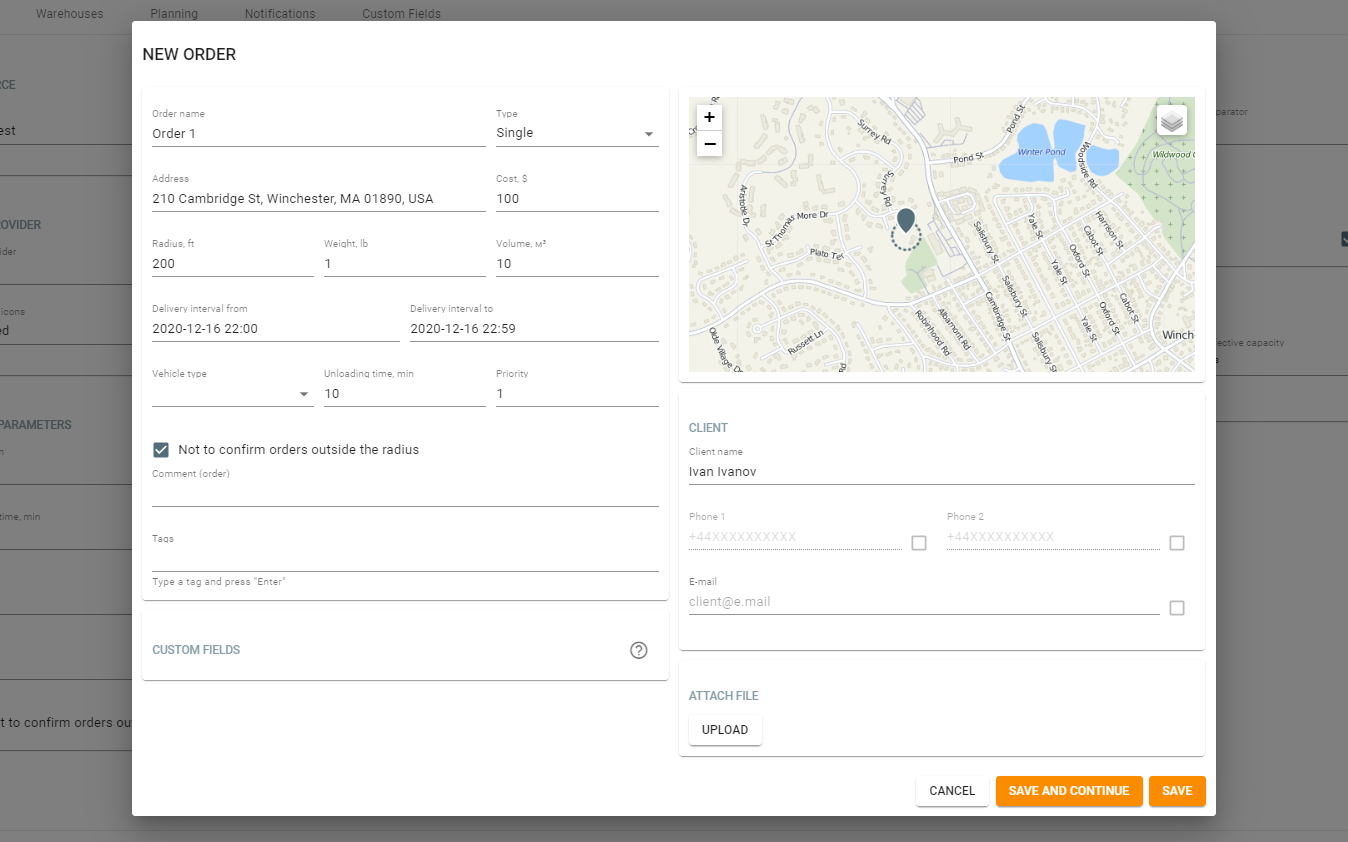Click the location pin marker on map

[906, 221]
